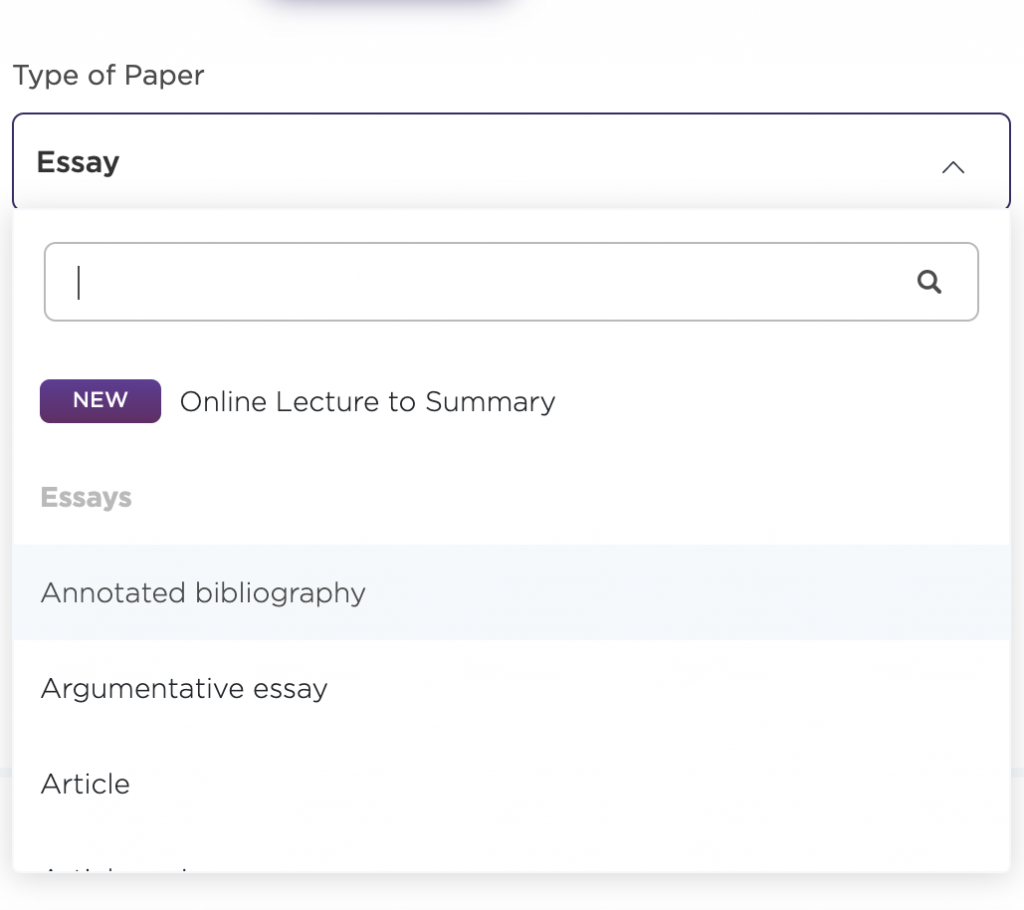Click the Essays group heading
Viewport: 1024px width, 910px height.
coord(86,497)
